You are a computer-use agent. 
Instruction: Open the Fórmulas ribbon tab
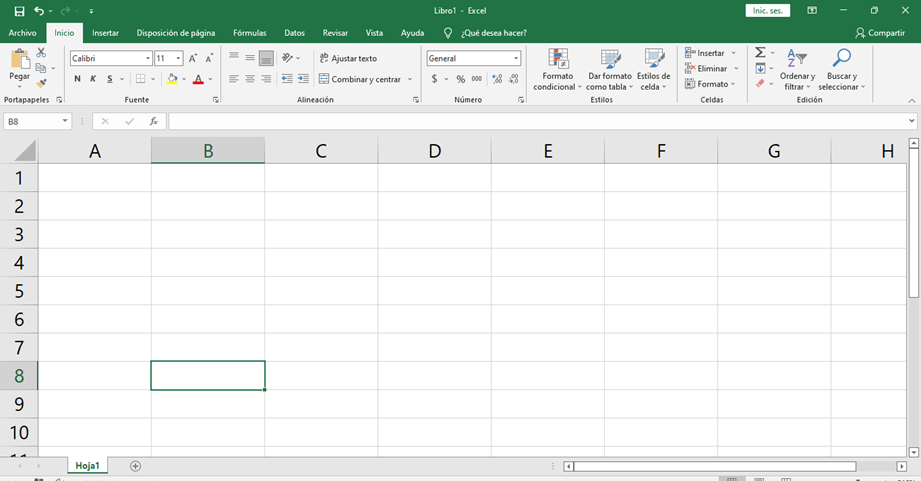[x=249, y=33]
